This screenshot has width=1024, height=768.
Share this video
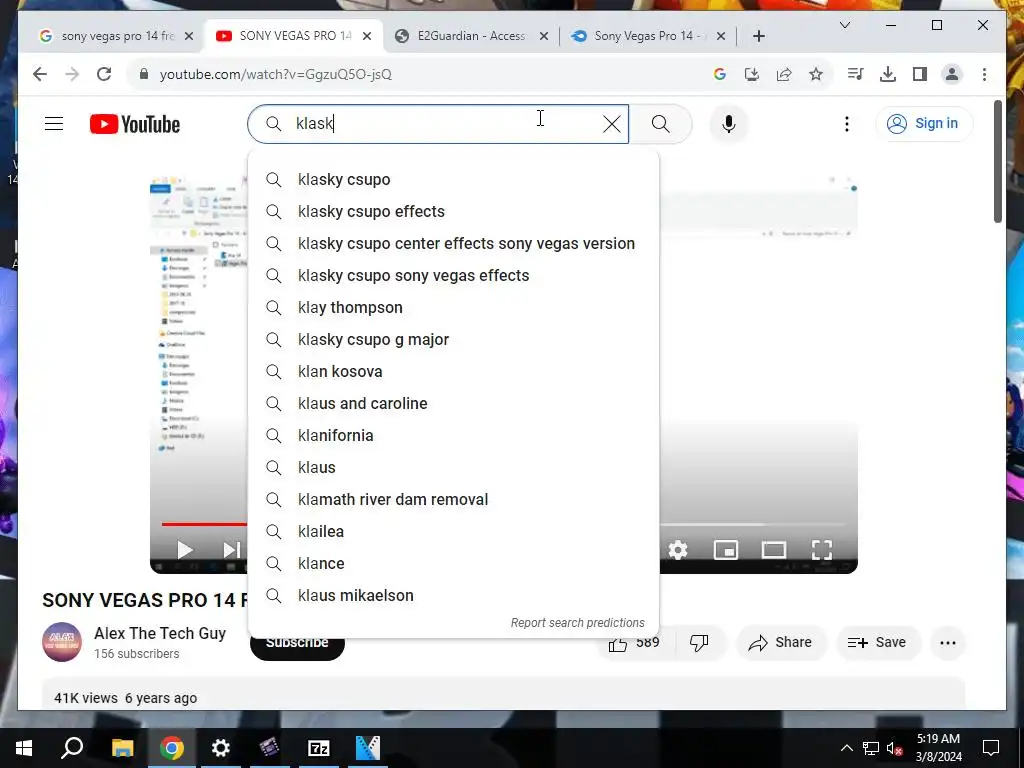click(x=781, y=643)
